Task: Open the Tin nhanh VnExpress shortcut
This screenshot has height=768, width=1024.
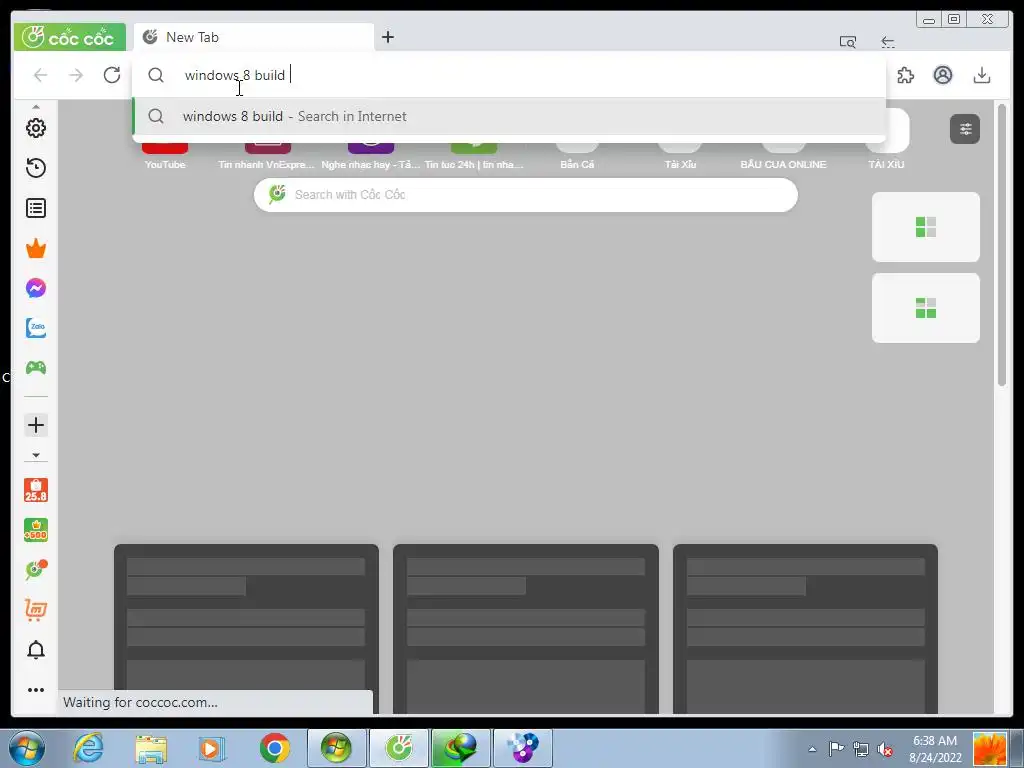Action: (x=266, y=157)
